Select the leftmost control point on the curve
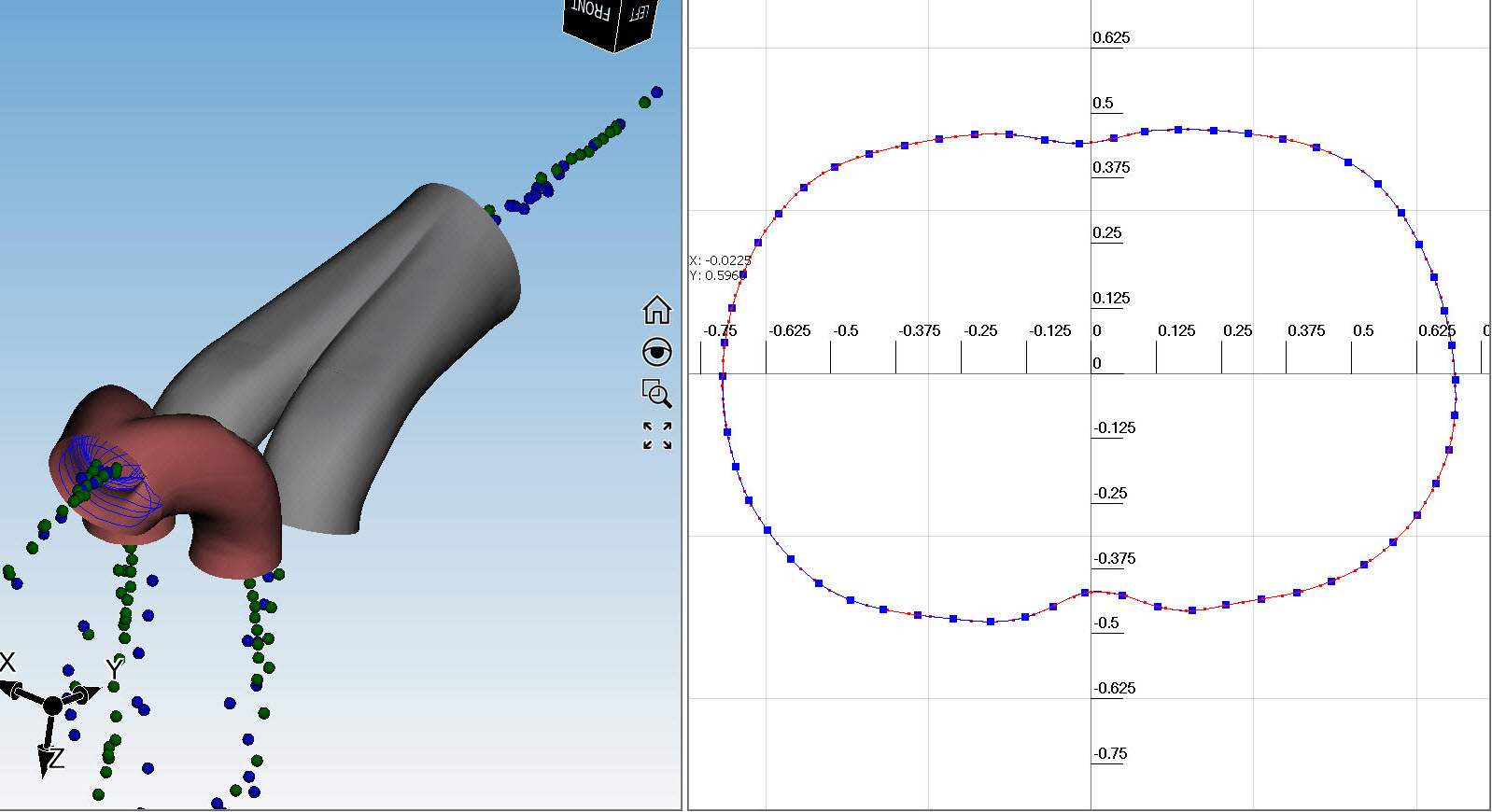The image size is (1492, 812). pyautogui.click(x=723, y=376)
